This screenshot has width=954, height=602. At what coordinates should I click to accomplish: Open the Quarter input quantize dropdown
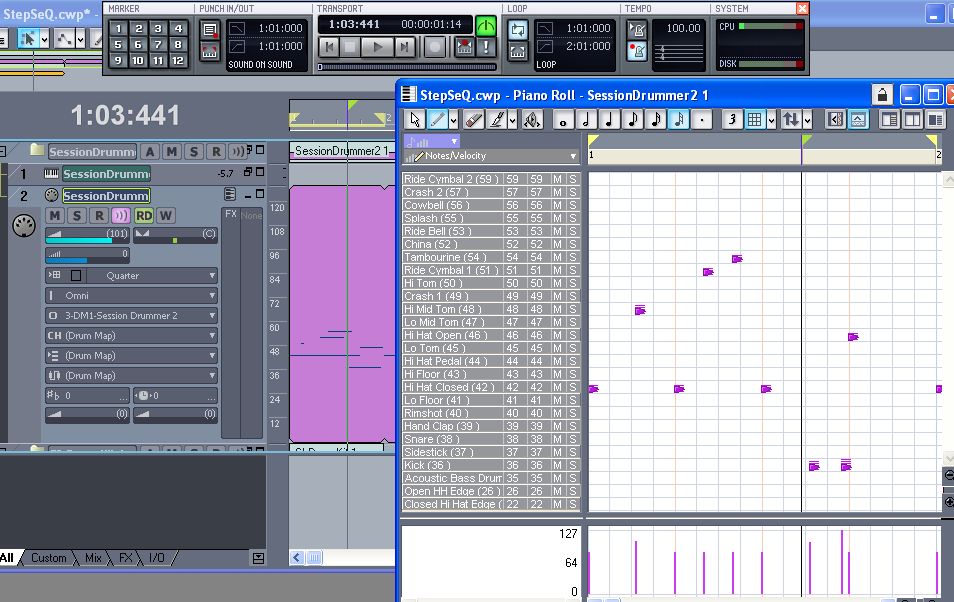[x=131, y=276]
